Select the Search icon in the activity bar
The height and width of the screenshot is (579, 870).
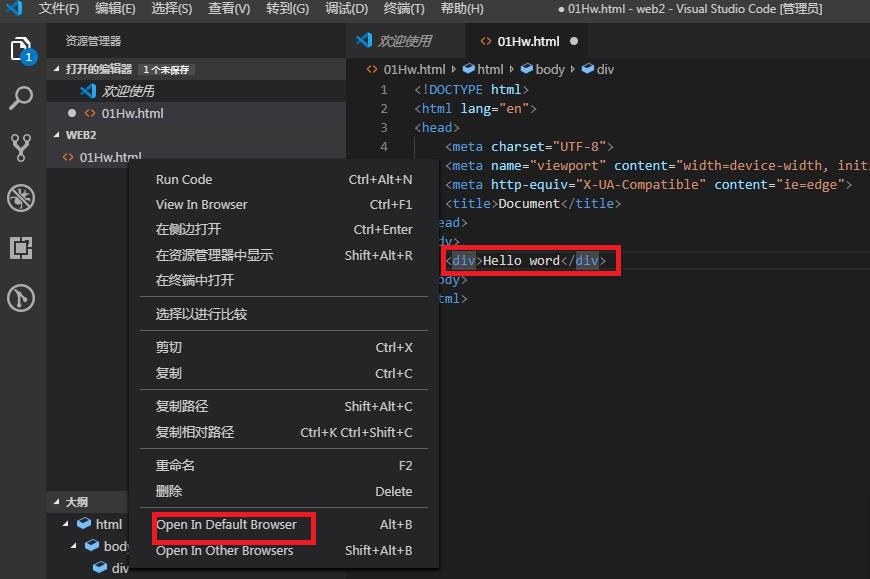pyautogui.click(x=22, y=98)
